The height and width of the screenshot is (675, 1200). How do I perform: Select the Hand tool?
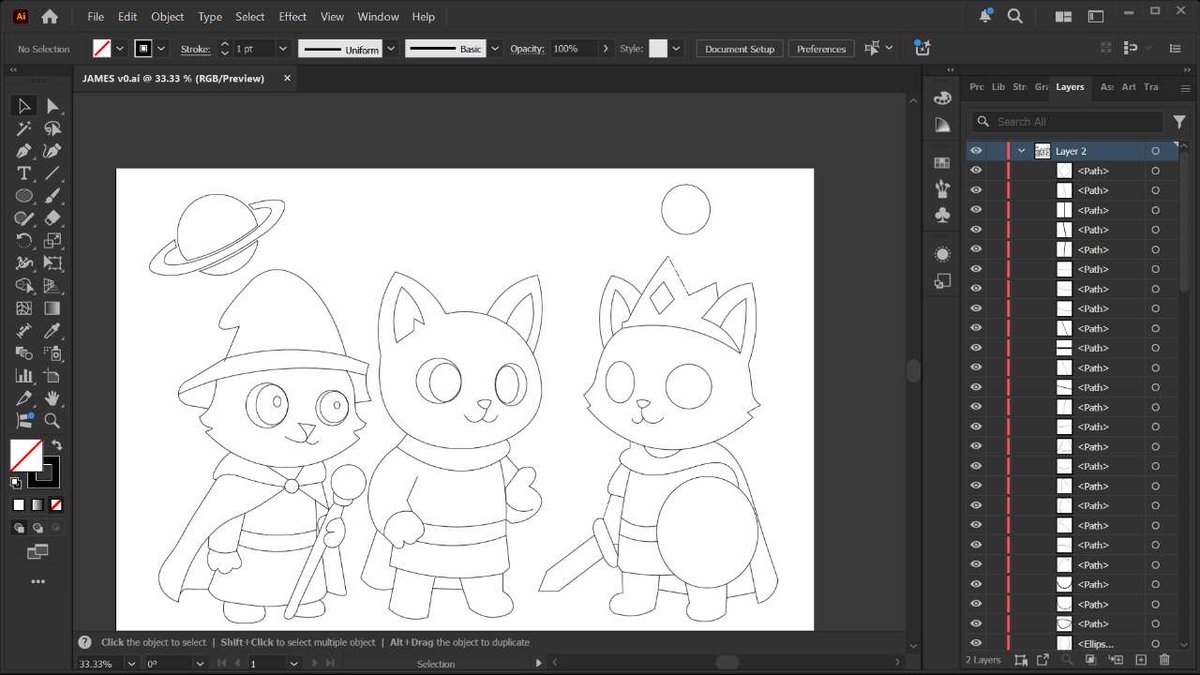53,399
